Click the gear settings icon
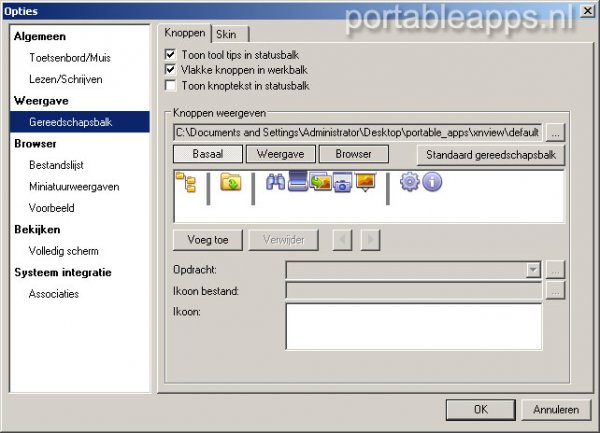 [409, 182]
